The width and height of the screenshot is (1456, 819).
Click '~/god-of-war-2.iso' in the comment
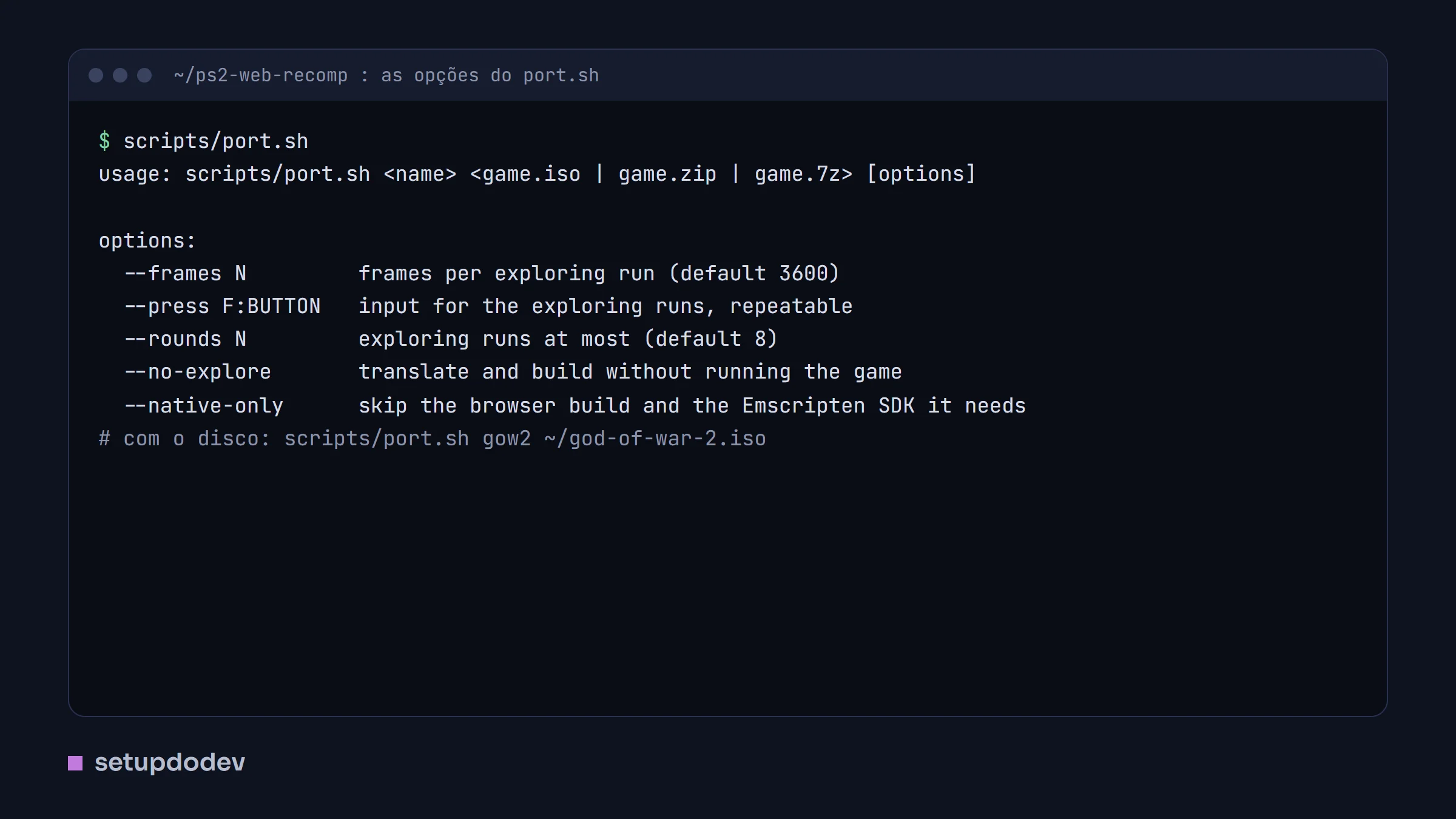655,439
